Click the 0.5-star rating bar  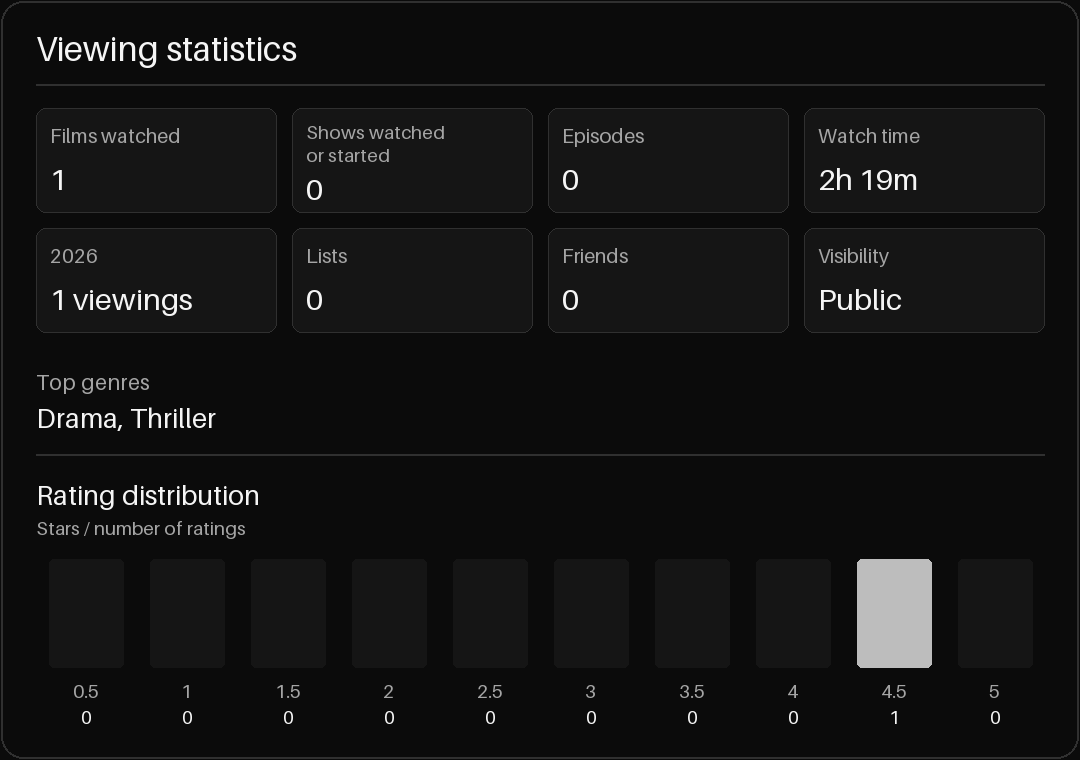86,613
